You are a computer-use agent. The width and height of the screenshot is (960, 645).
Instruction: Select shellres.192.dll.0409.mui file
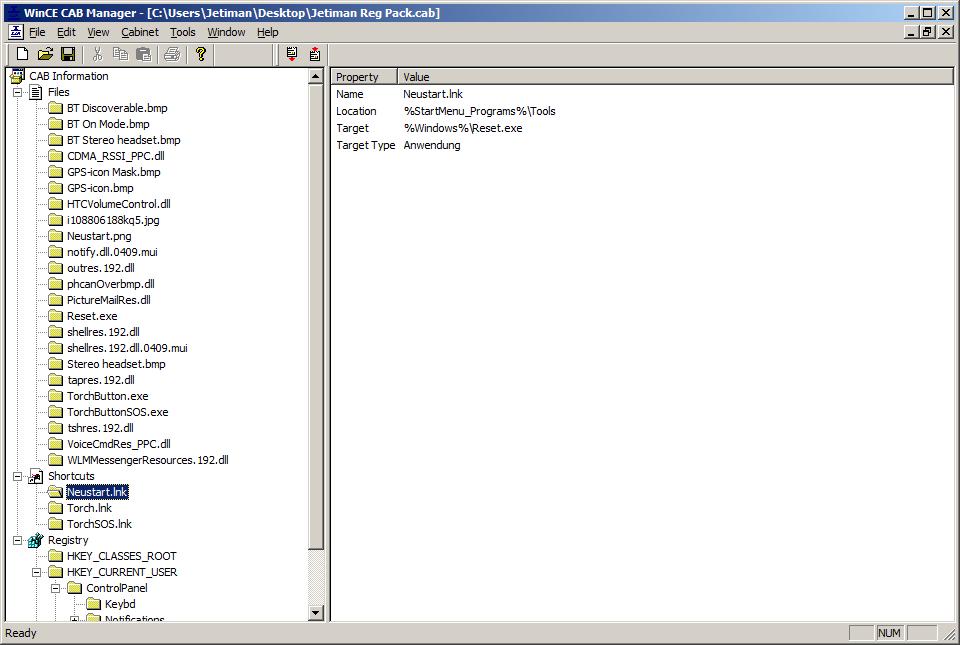(x=127, y=348)
